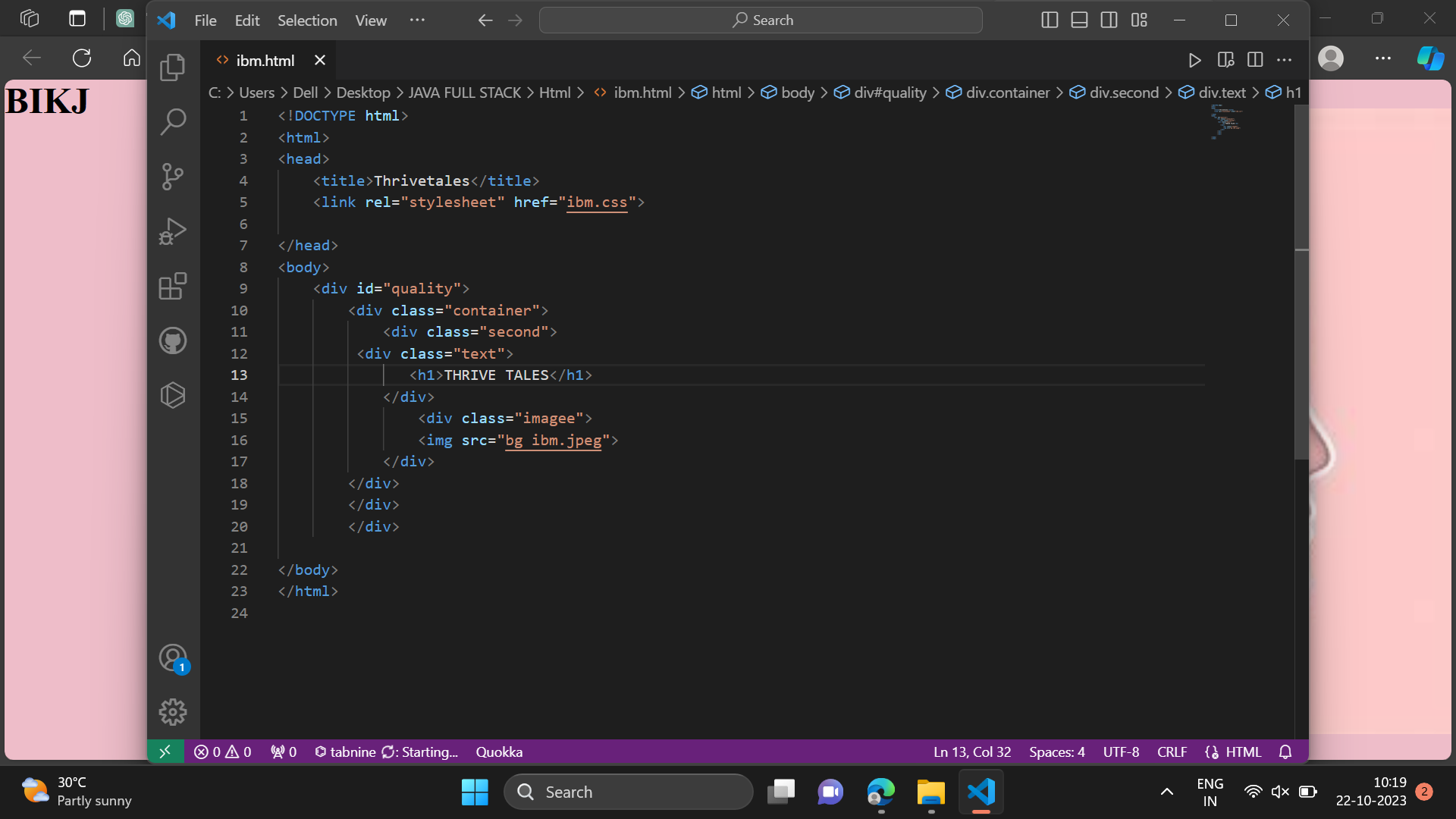Open the Explorer view in activity bar
This screenshot has height=819, width=1456.
[x=173, y=67]
